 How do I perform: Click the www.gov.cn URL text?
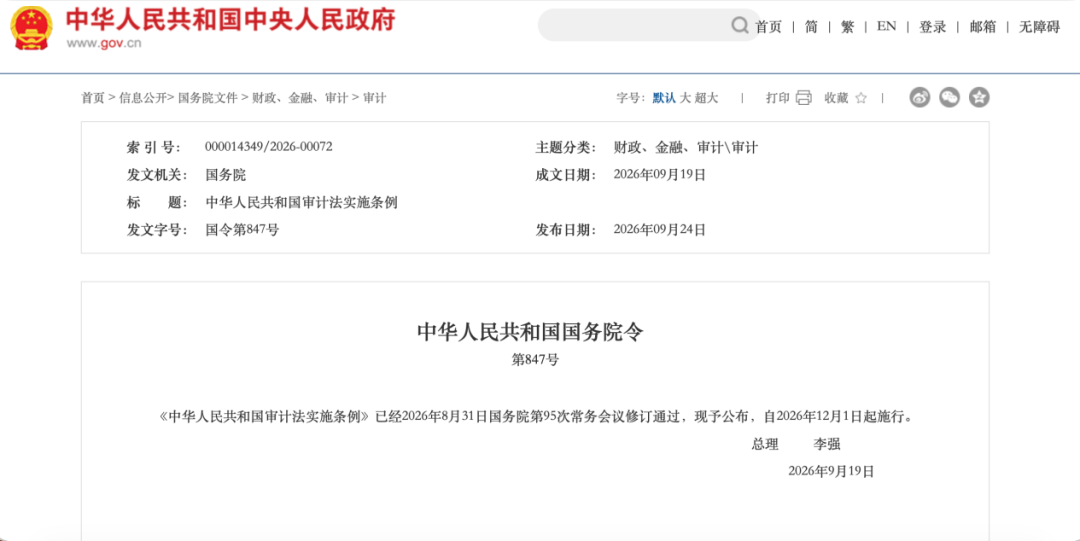(104, 43)
